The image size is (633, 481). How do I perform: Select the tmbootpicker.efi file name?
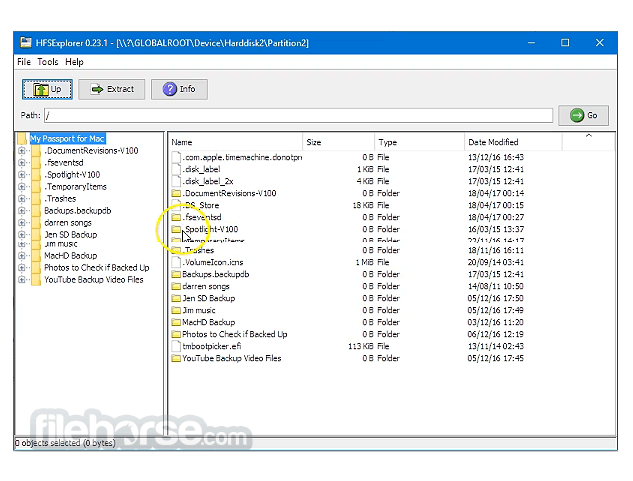click(x=212, y=346)
